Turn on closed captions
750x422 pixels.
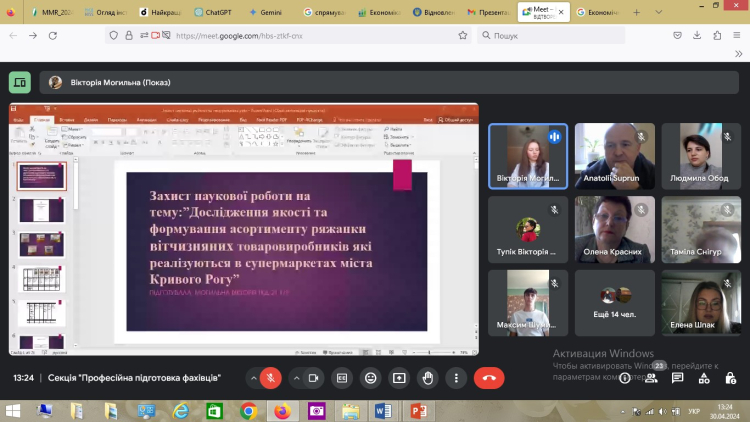pos(342,378)
